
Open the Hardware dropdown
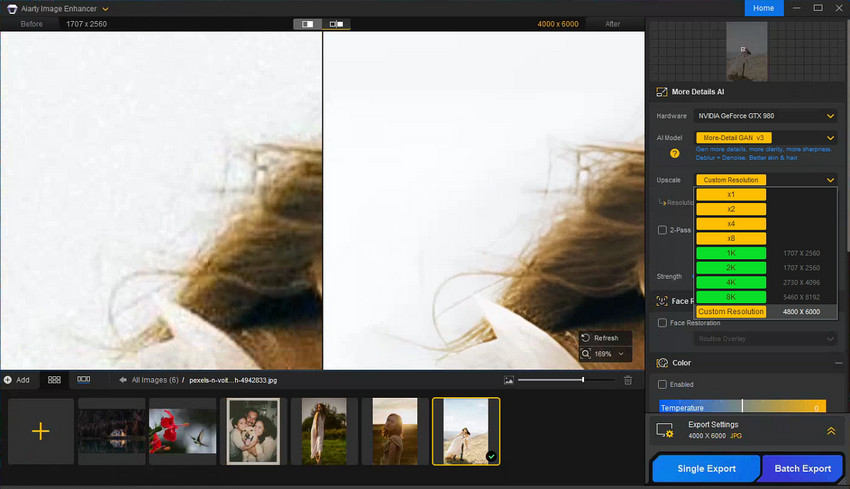[x=766, y=116]
